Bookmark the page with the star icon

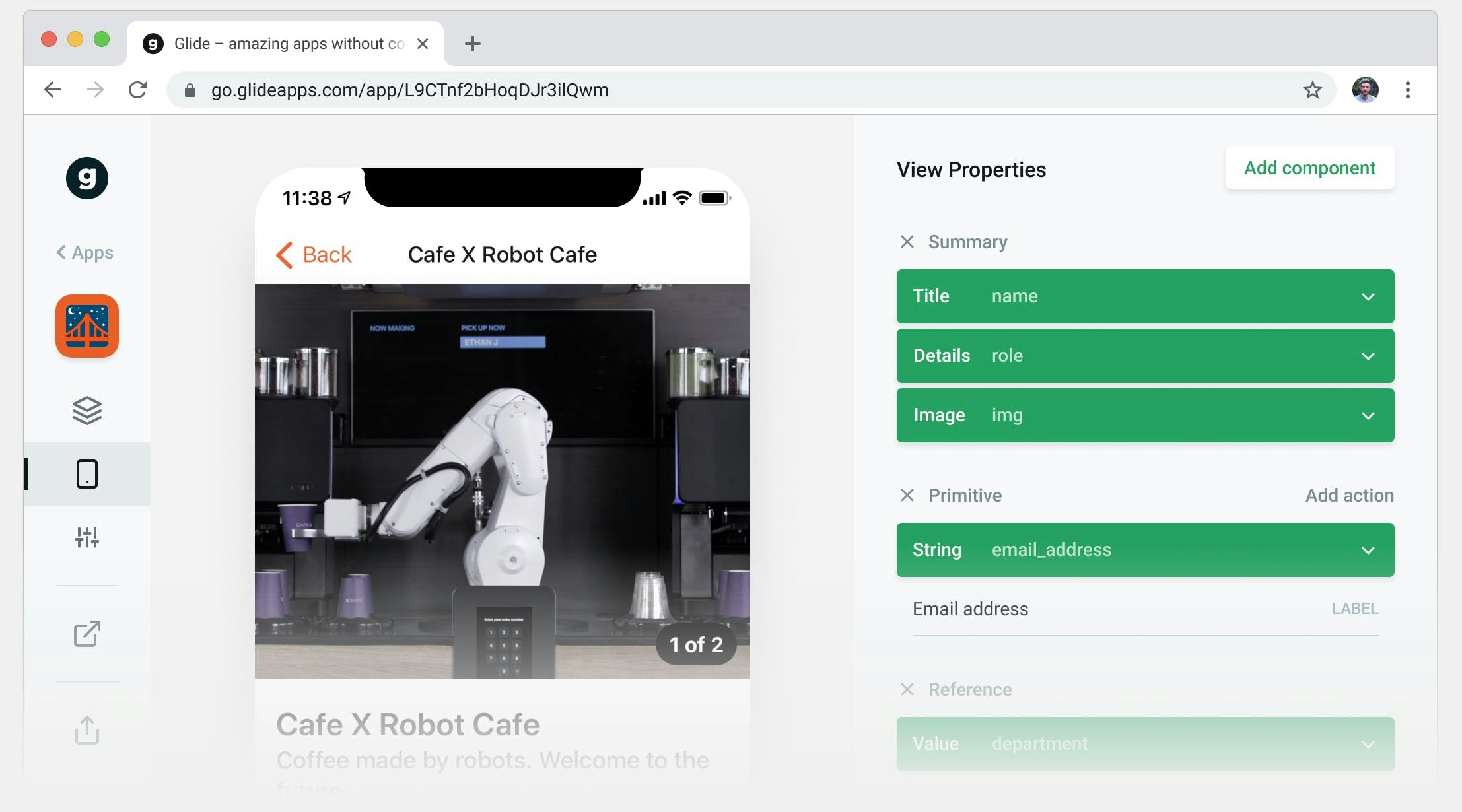pos(1312,90)
